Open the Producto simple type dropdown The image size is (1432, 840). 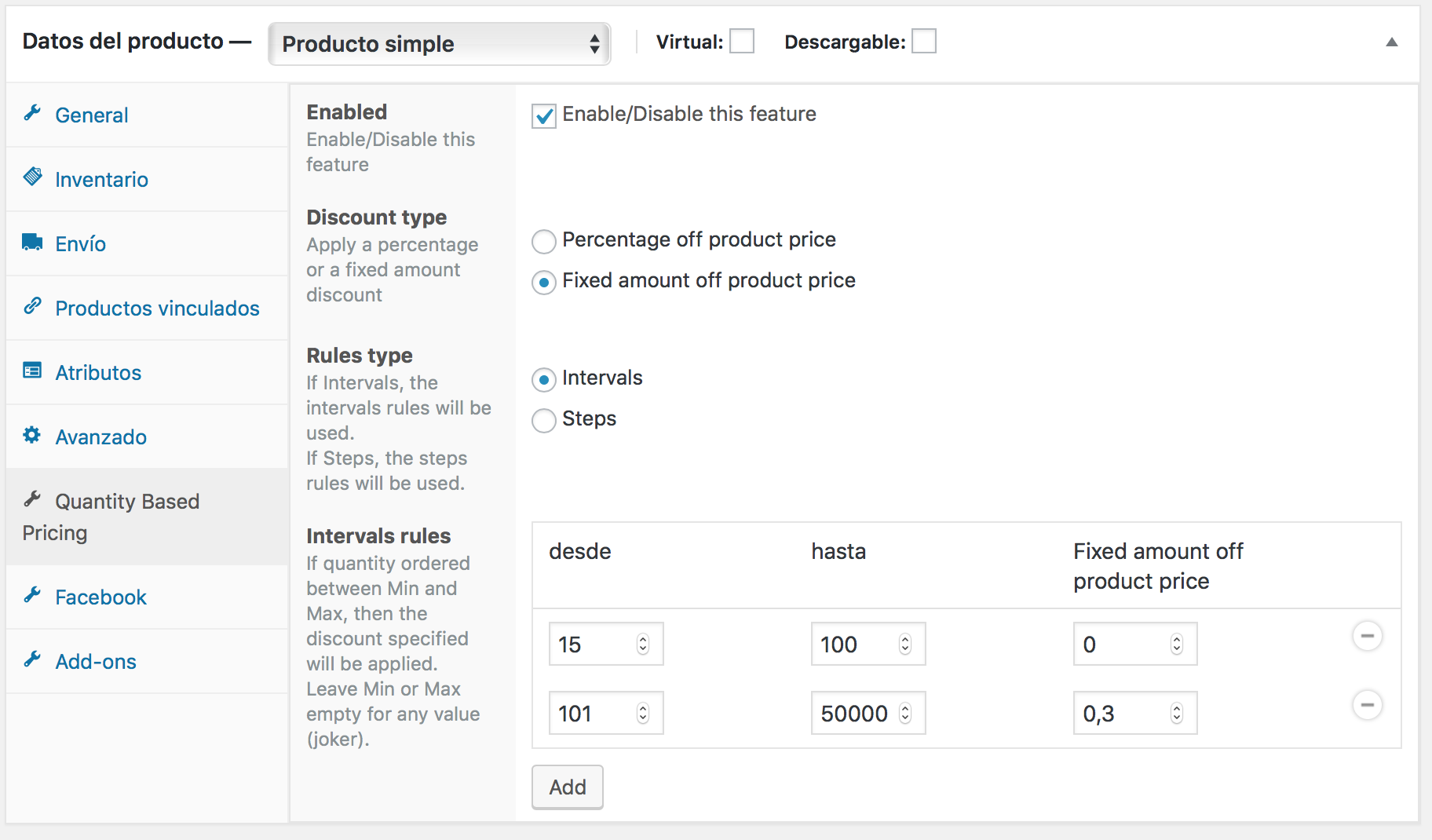pyautogui.click(x=439, y=44)
